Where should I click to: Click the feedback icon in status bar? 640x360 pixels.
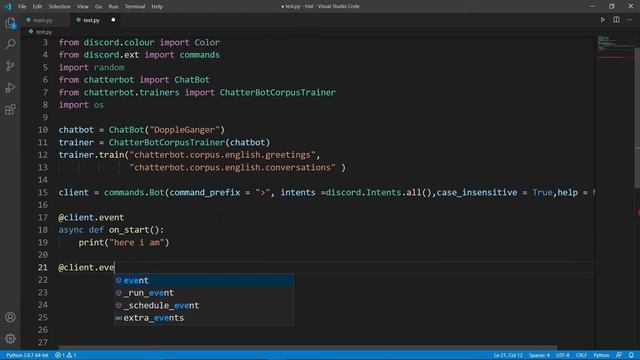[619, 355]
